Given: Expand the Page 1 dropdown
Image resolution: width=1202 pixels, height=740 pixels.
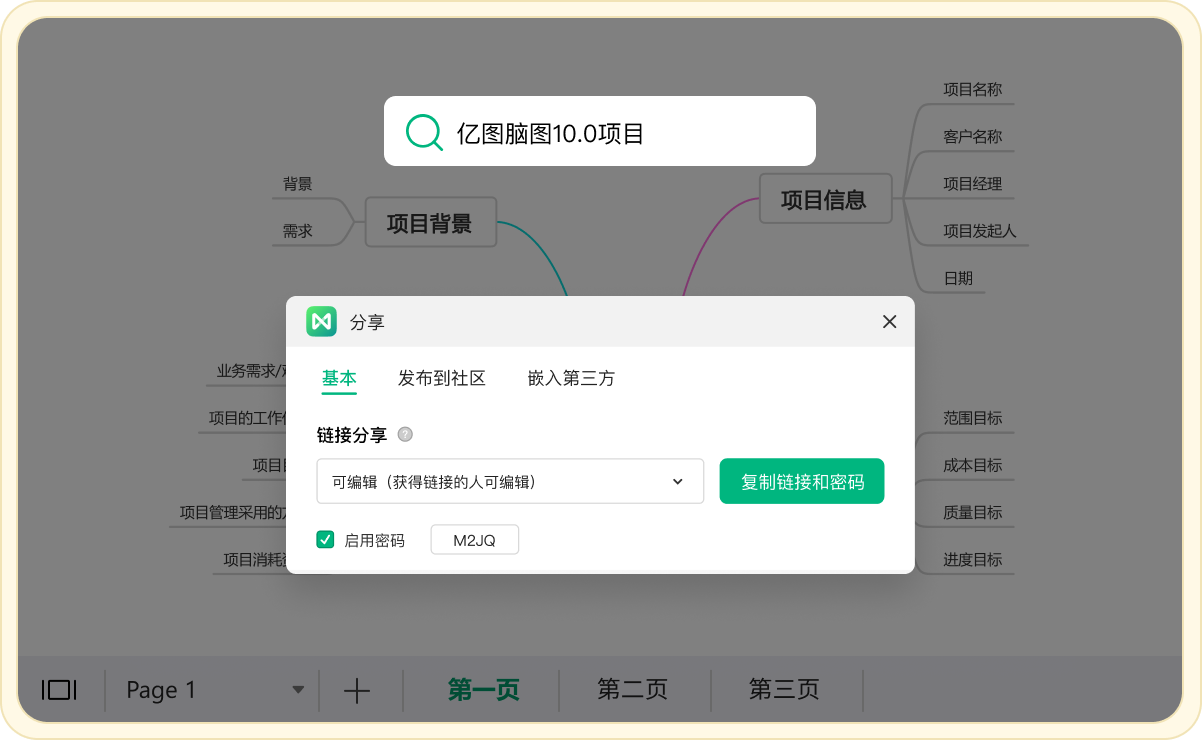Looking at the screenshot, I should click(298, 690).
